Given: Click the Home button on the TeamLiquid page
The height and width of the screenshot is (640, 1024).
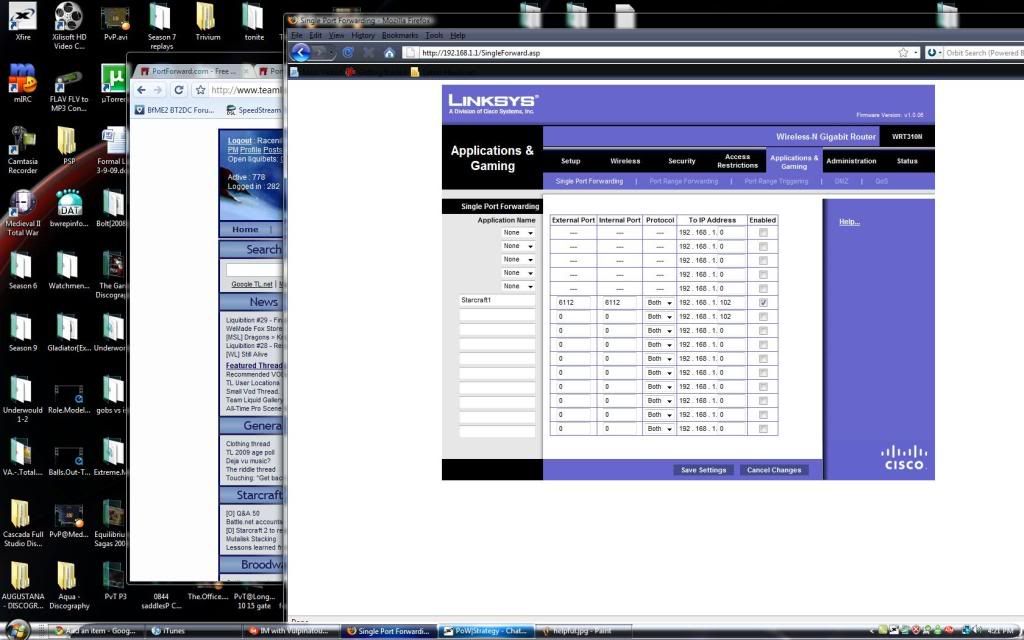Looking at the screenshot, I should tap(245, 229).
